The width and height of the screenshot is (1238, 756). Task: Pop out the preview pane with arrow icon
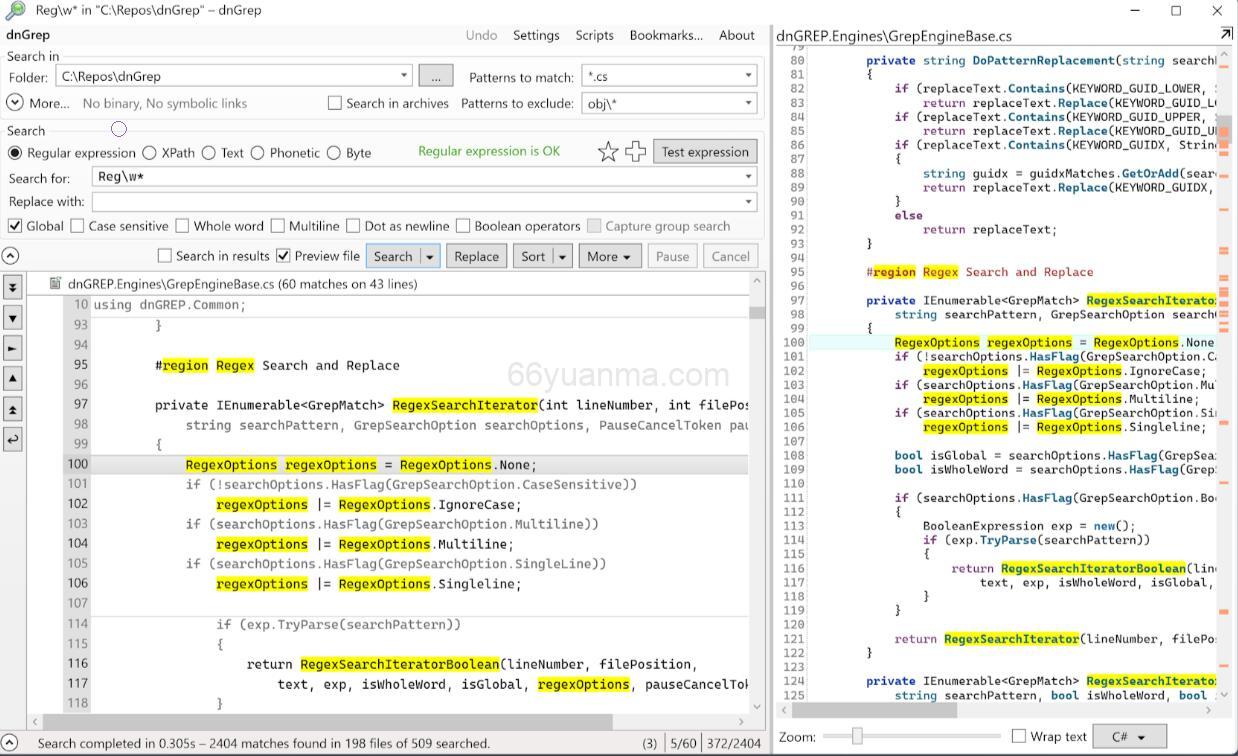tap(1225, 35)
